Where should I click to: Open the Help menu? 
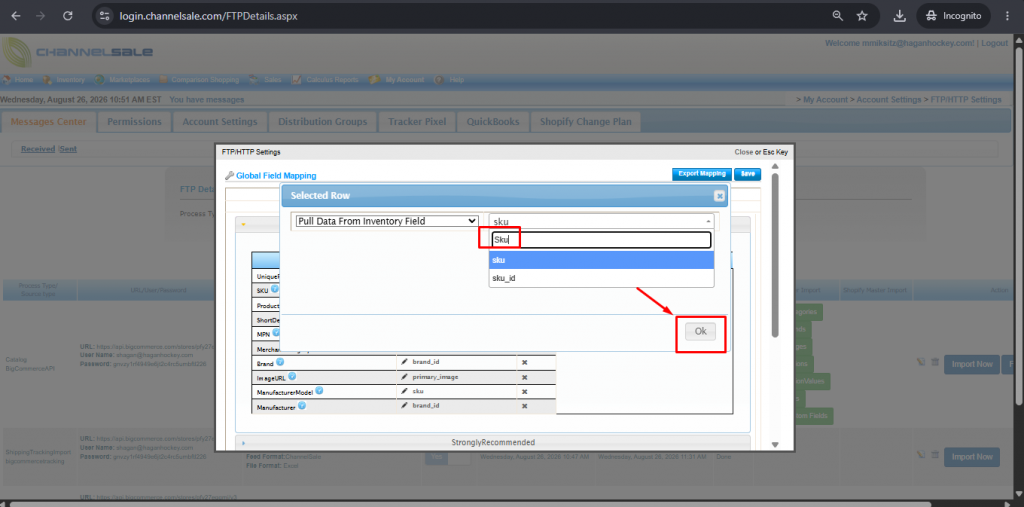click(x=450, y=80)
